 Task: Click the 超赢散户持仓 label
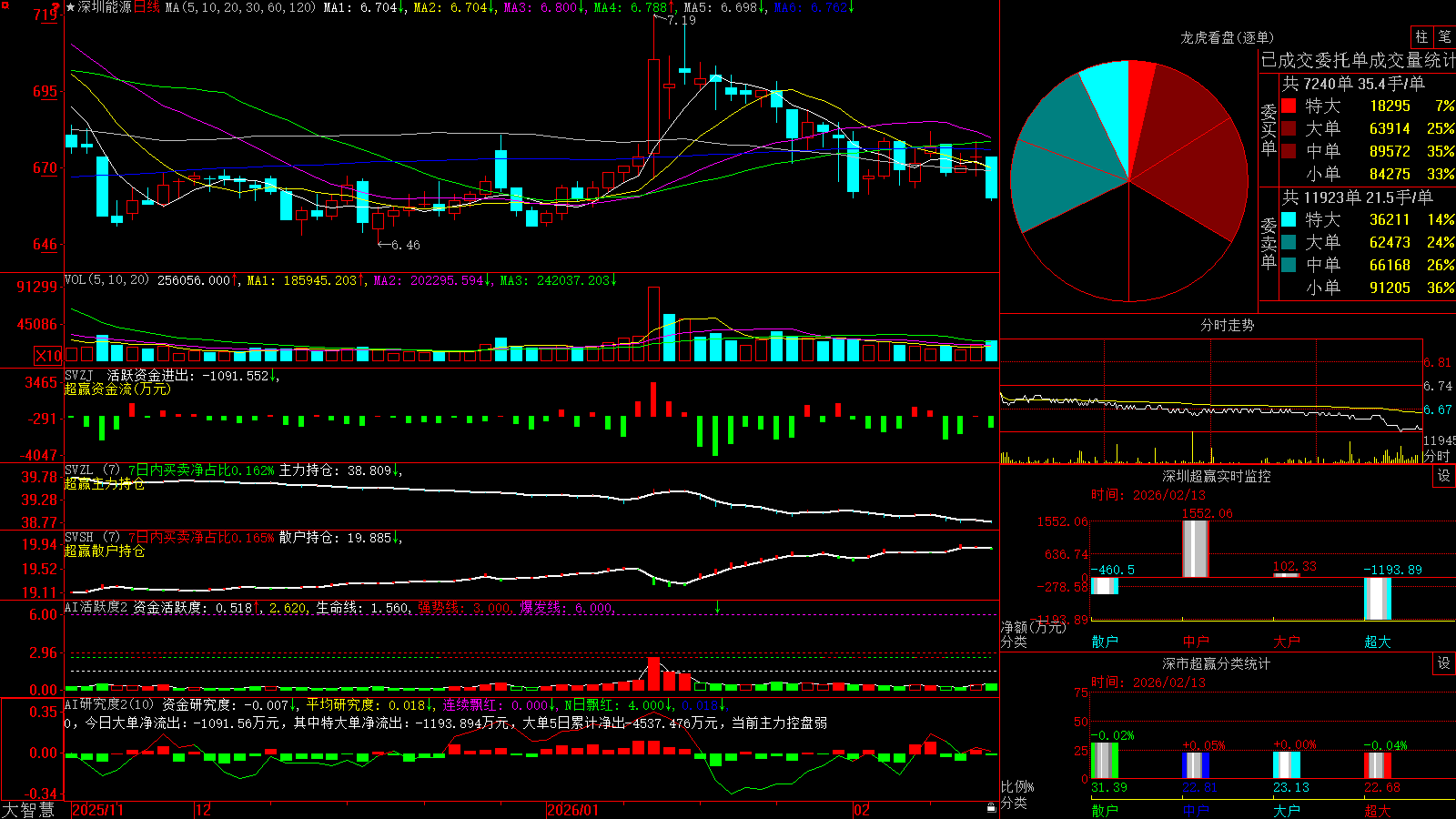105,551
